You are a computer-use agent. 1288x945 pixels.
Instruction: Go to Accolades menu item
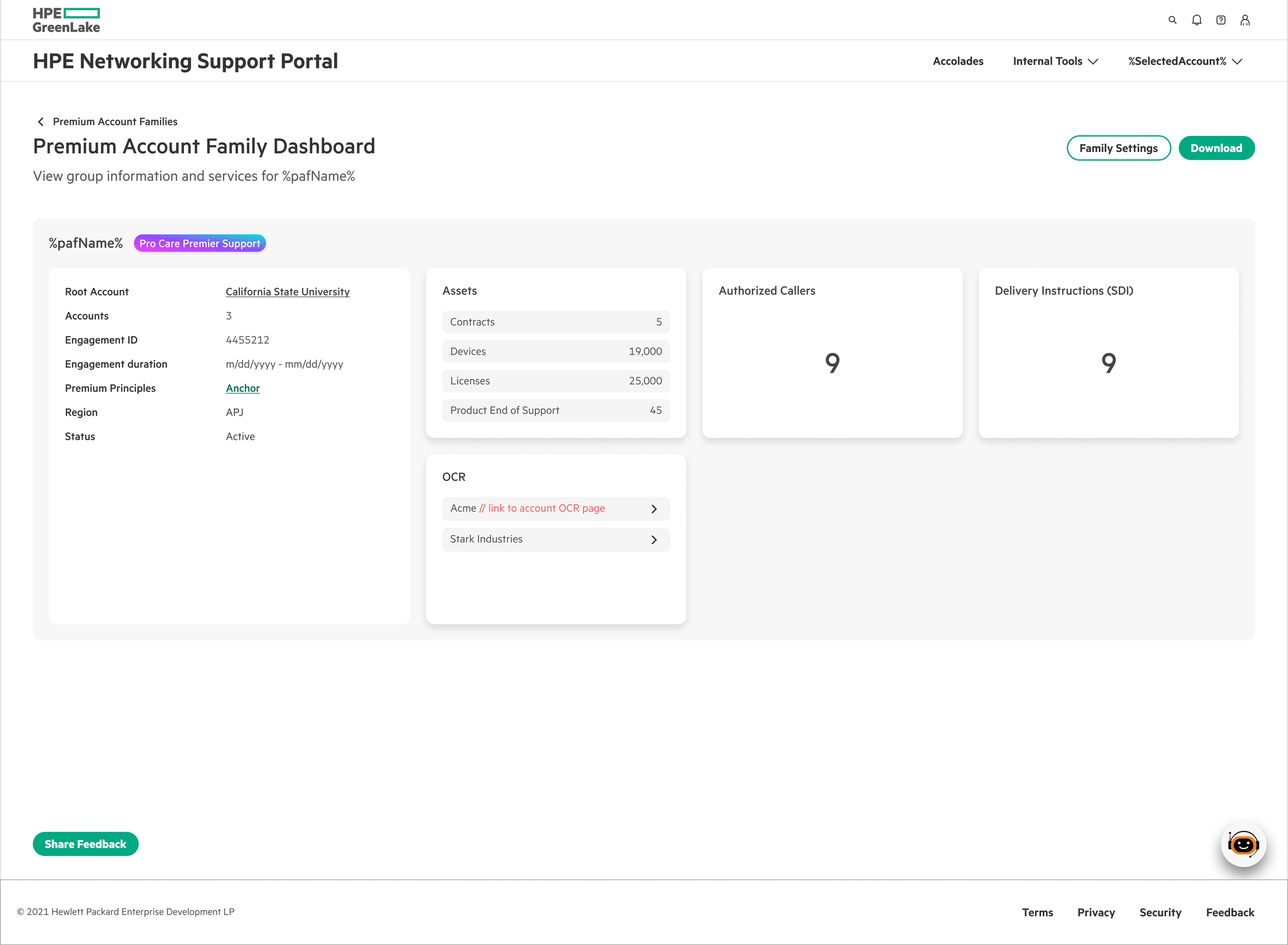(x=958, y=61)
